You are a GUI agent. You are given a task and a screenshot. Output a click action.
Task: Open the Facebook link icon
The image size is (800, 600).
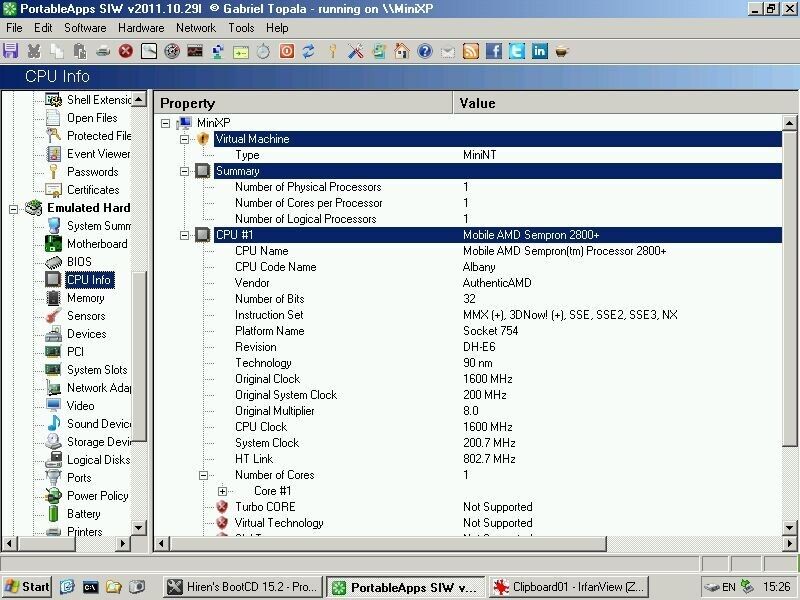pyautogui.click(x=493, y=51)
